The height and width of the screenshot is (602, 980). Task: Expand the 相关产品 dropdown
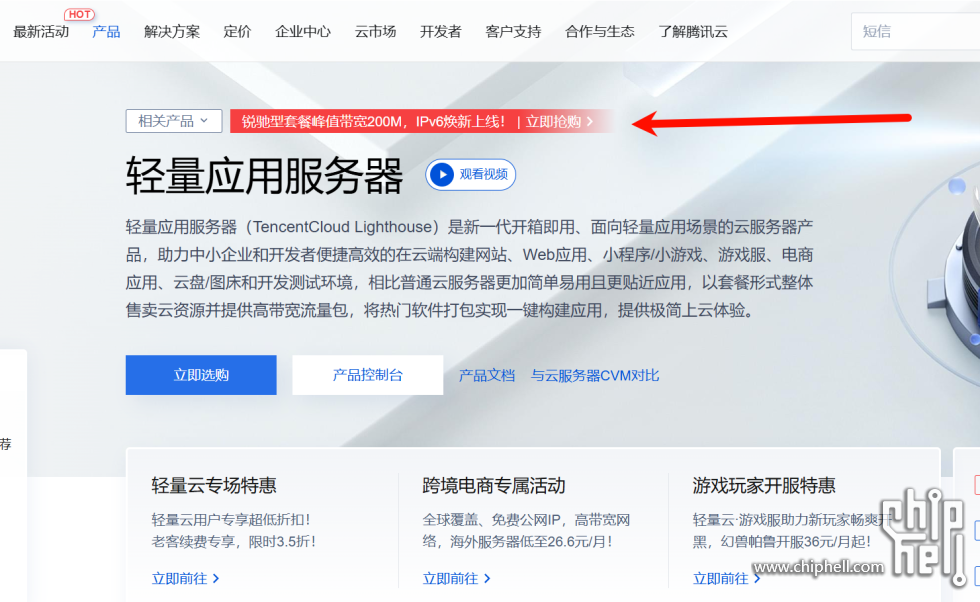(174, 121)
